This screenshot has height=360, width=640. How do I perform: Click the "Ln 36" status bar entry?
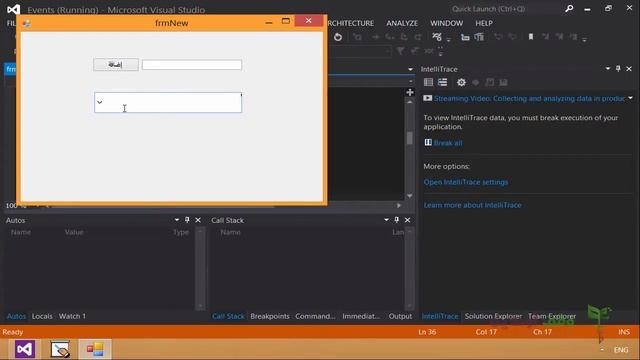(427, 332)
